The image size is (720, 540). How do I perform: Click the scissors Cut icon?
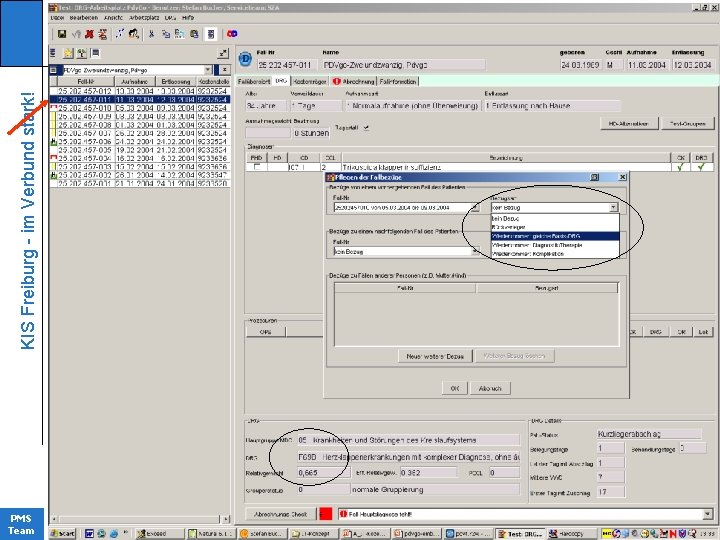151,34
